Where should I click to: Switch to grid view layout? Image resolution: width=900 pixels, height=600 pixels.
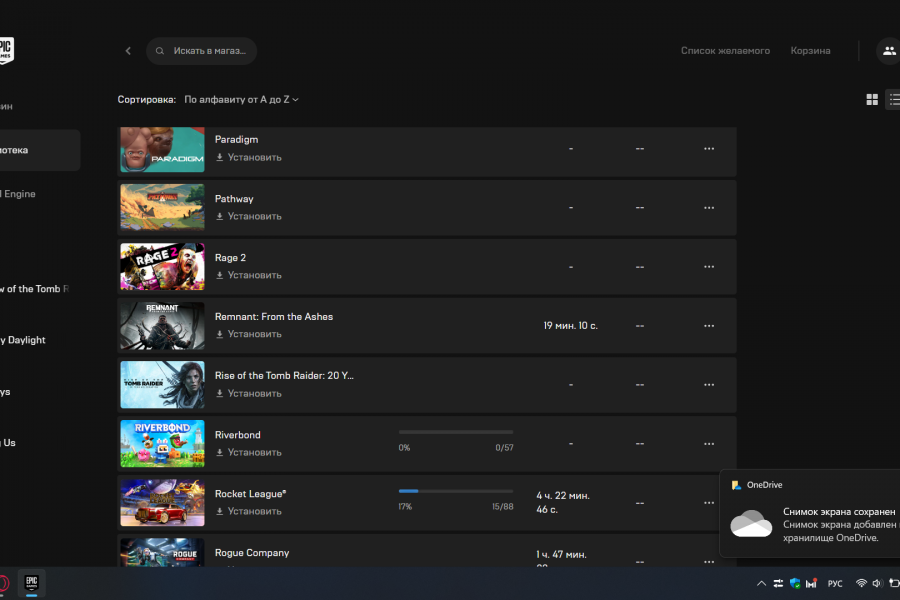(872, 100)
